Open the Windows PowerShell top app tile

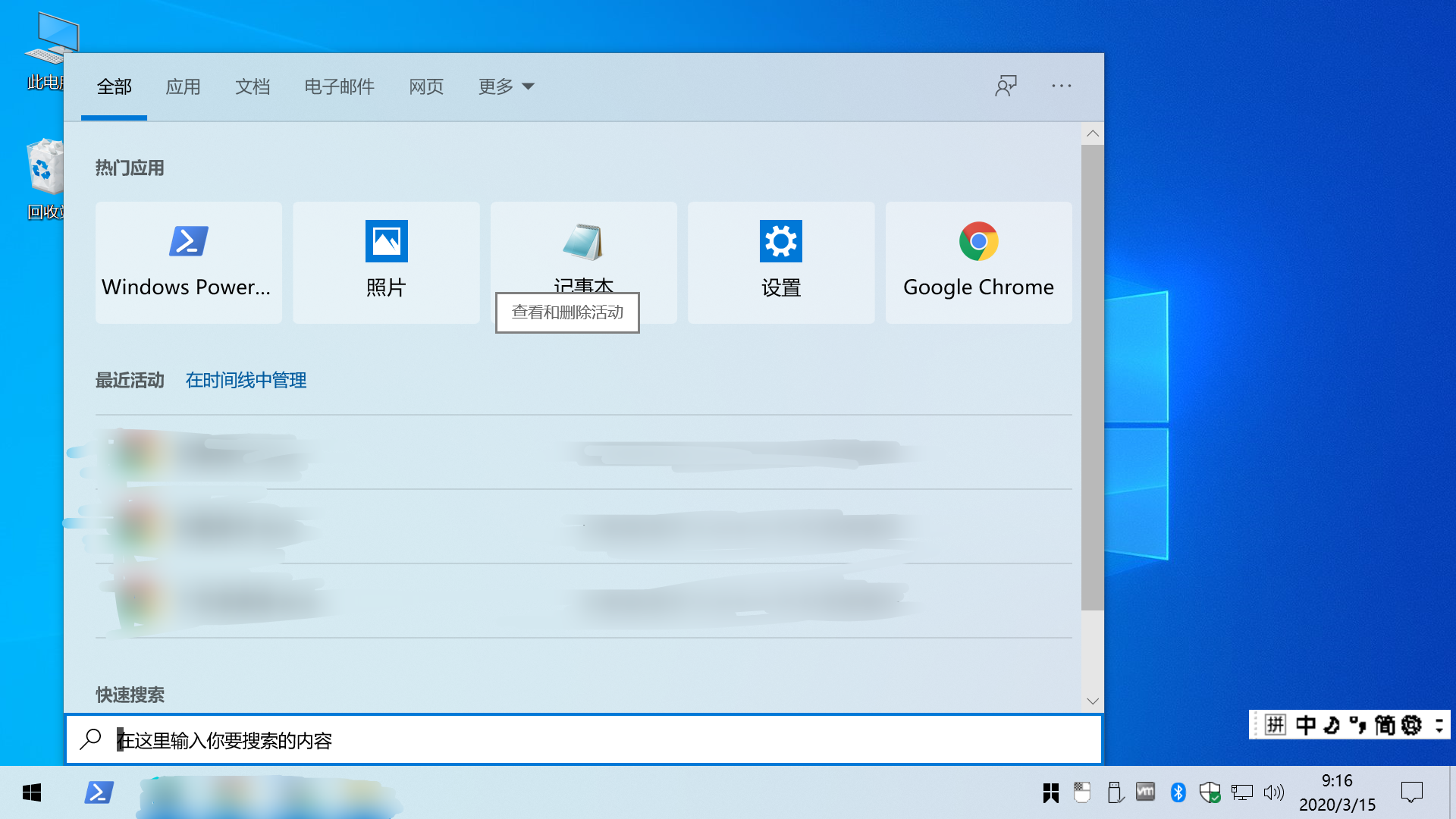pos(188,262)
